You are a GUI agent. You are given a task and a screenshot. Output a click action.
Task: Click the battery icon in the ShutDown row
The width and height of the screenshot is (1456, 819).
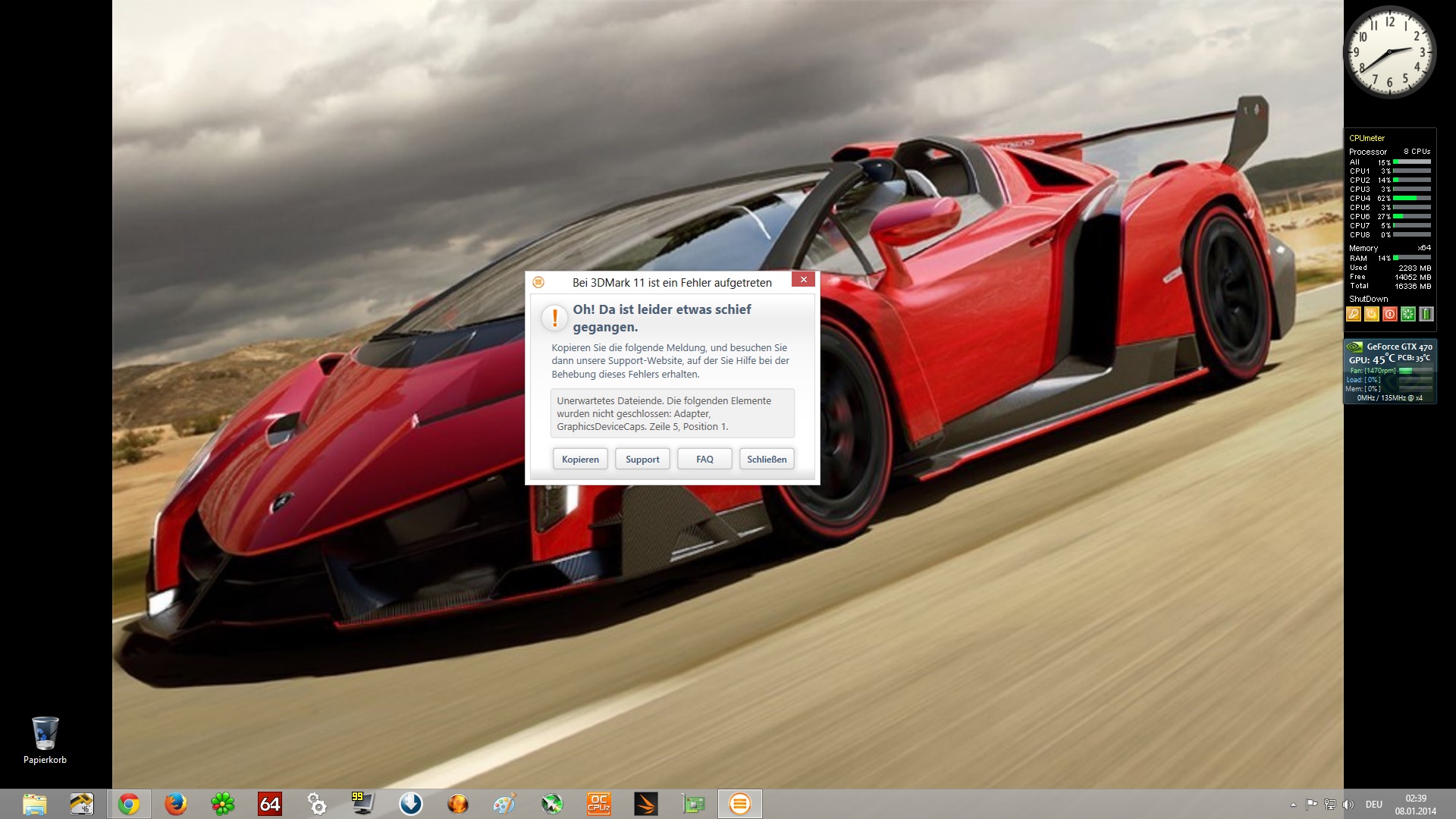1426,314
